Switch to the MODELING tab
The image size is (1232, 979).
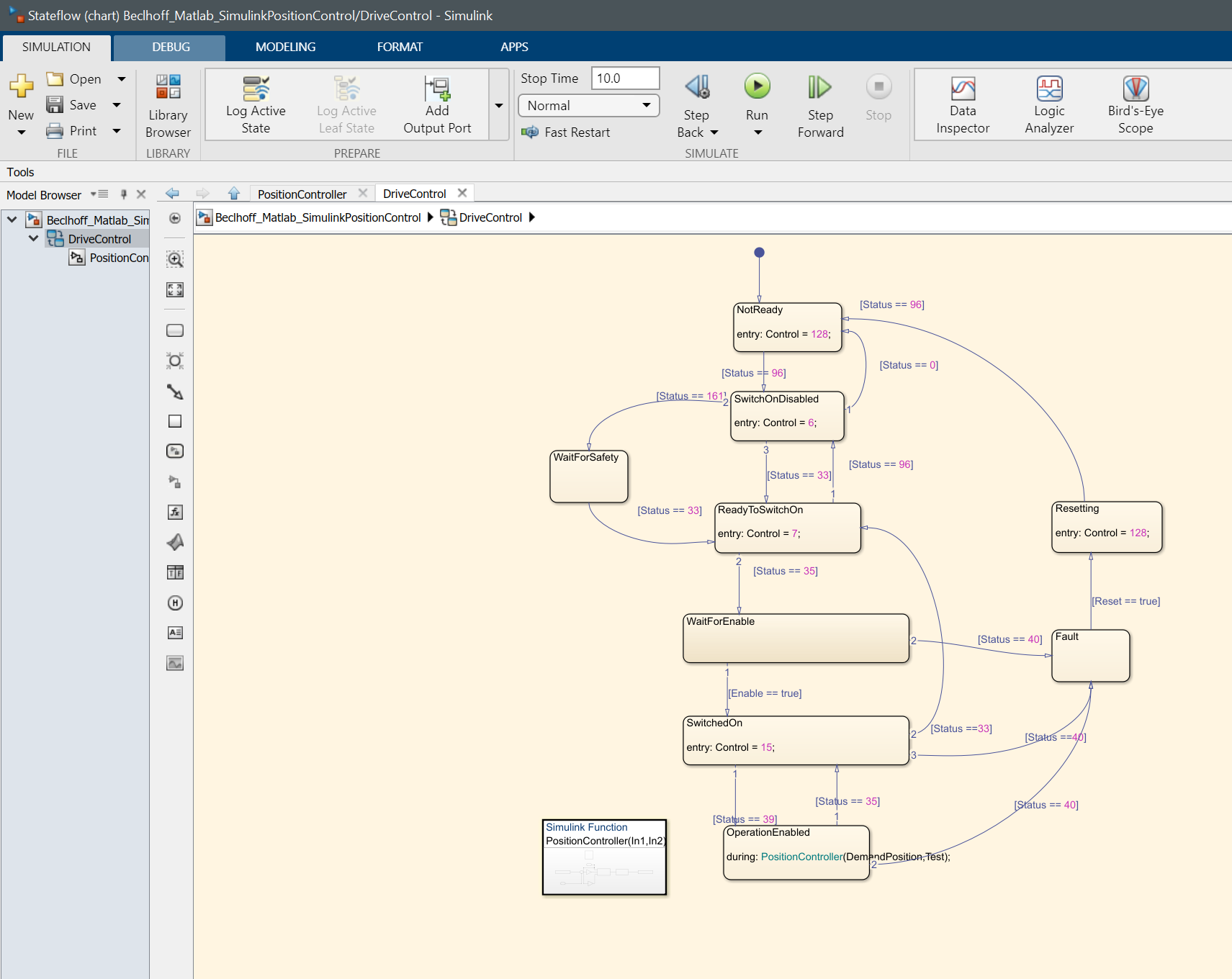tap(285, 47)
